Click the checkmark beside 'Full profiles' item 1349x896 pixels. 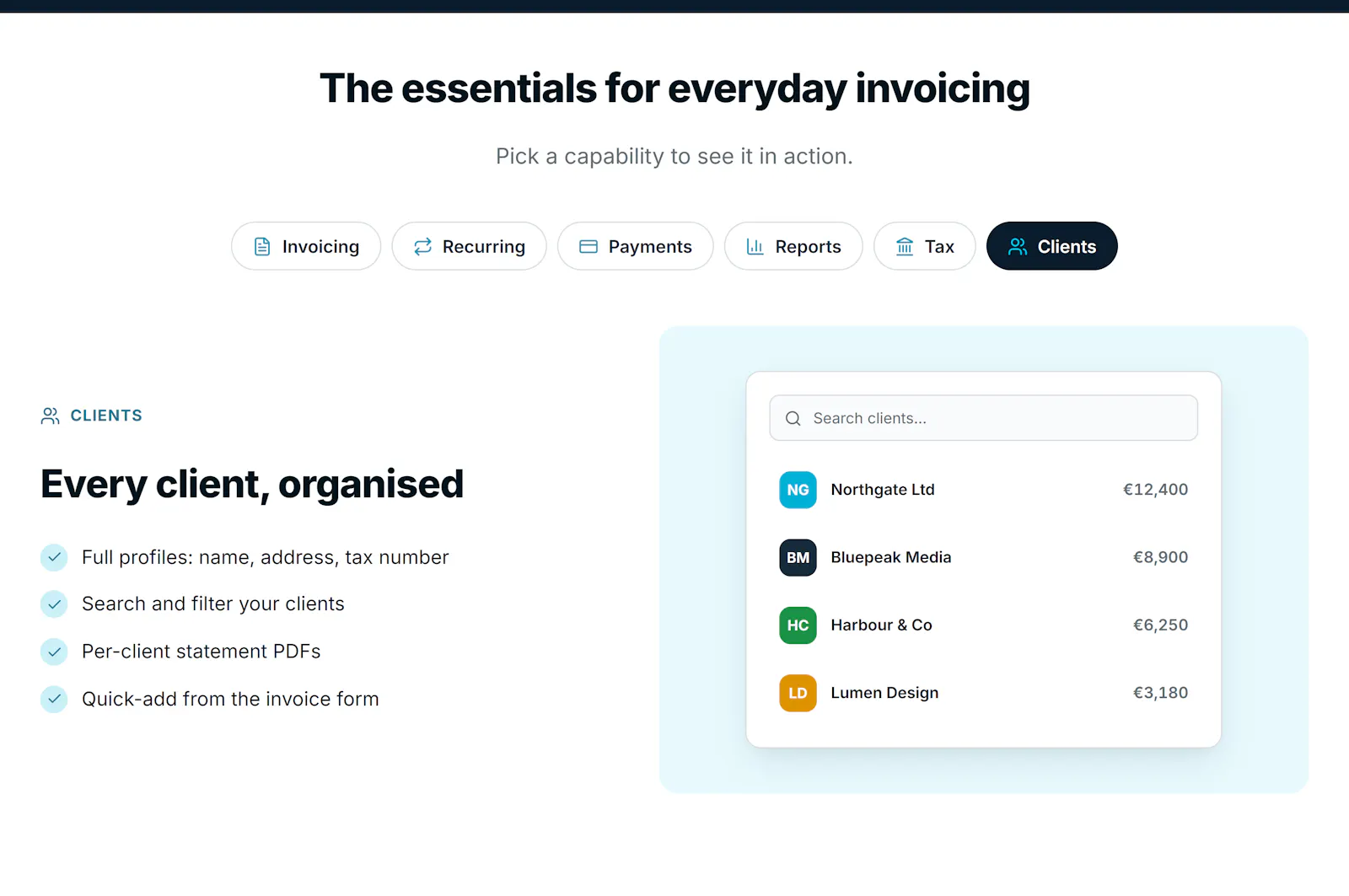tap(54, 557)
